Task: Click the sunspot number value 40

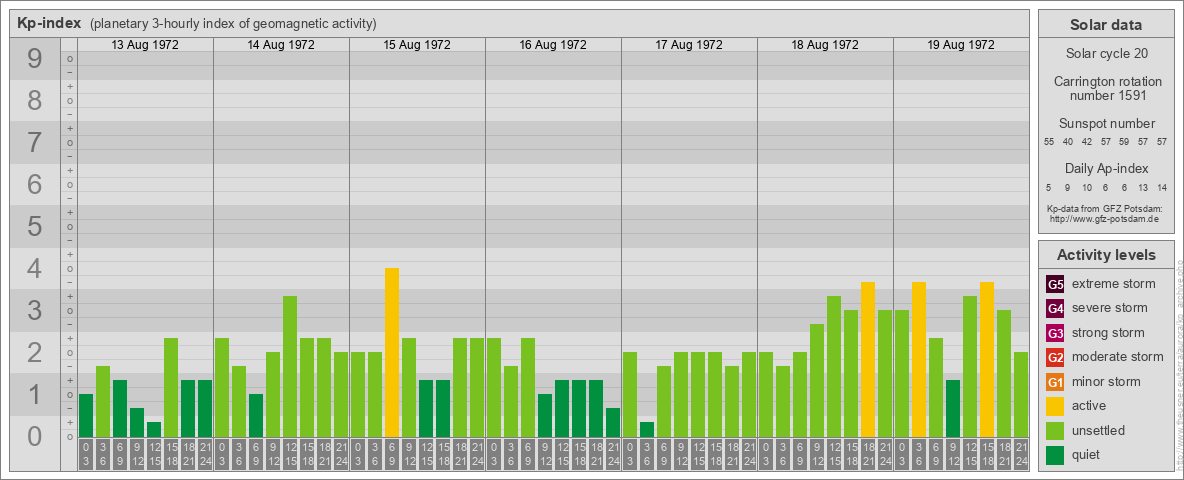Action: pos(1068,142)
